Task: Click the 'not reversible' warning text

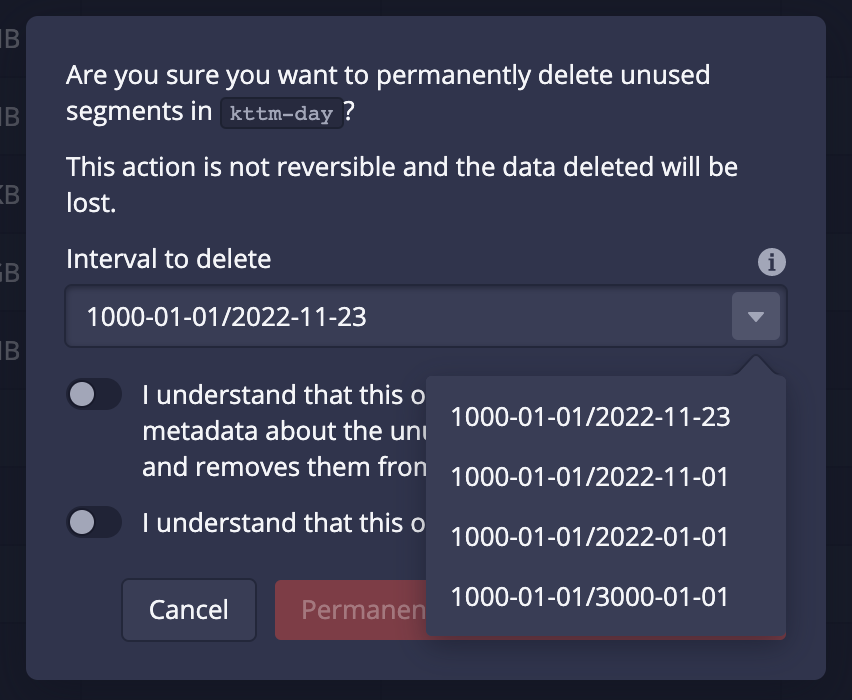Action: coord(400,167)
